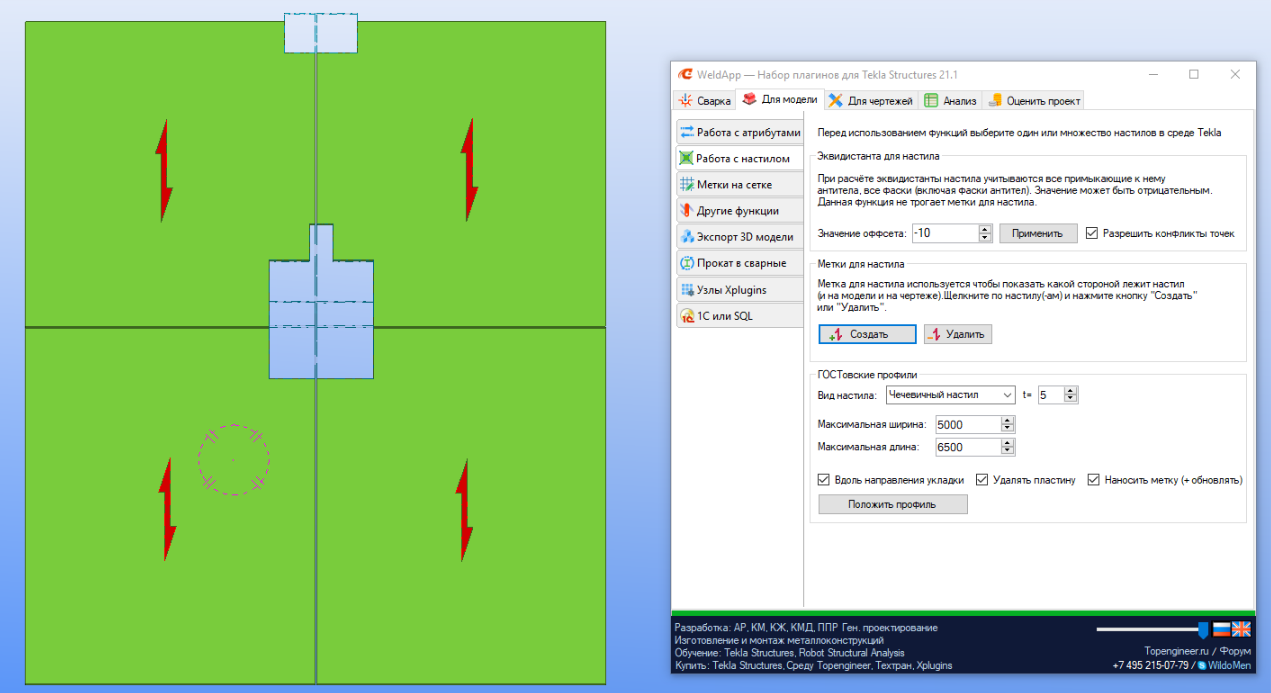This screenshot has width=1271, height=693.
Task: Click the crossed-tools icon on the Для чертежей tab
Action: pyautogui.click(x=835, y=100)
